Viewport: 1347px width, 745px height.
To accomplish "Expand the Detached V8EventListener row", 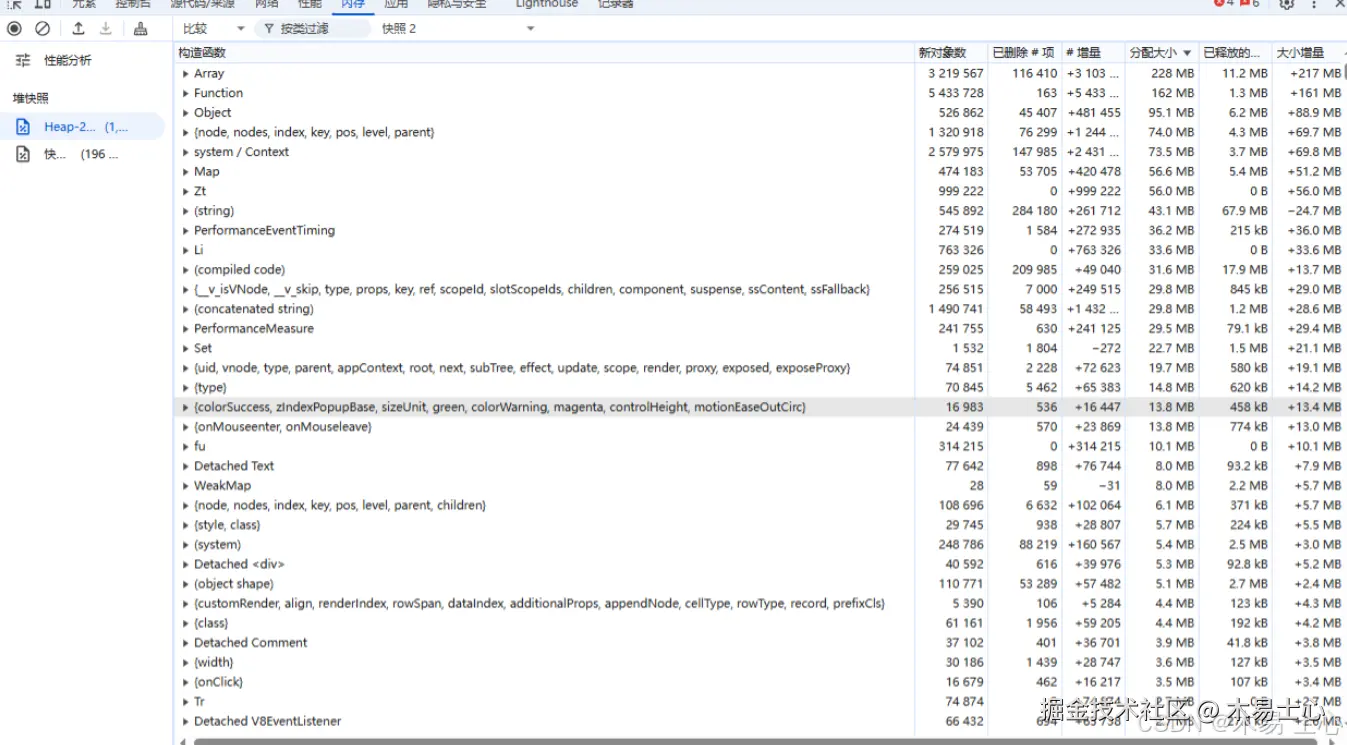I will (186, 721).
